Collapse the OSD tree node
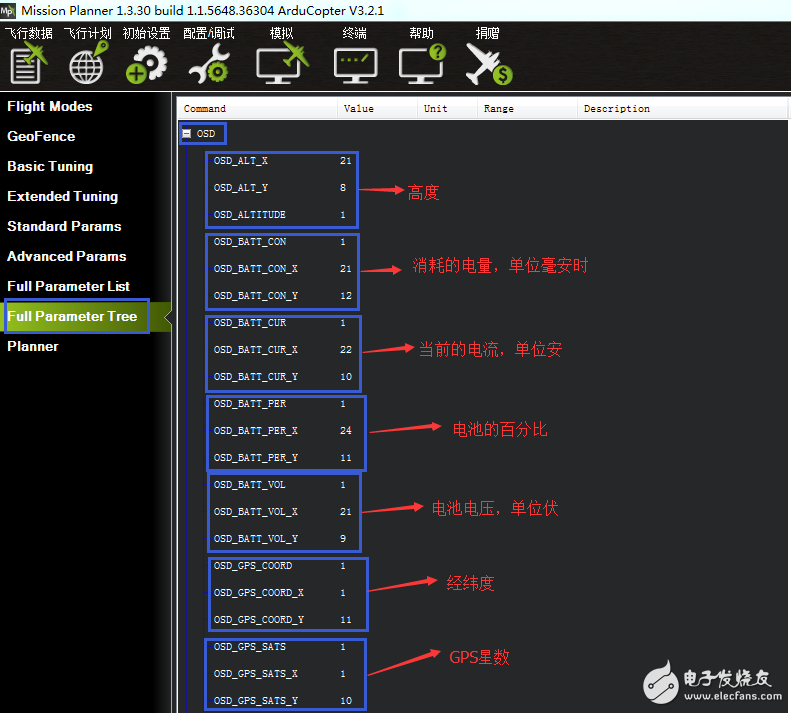Image resolution: width=791 pixels, height=713 pixels. click(x=187, y=134)
